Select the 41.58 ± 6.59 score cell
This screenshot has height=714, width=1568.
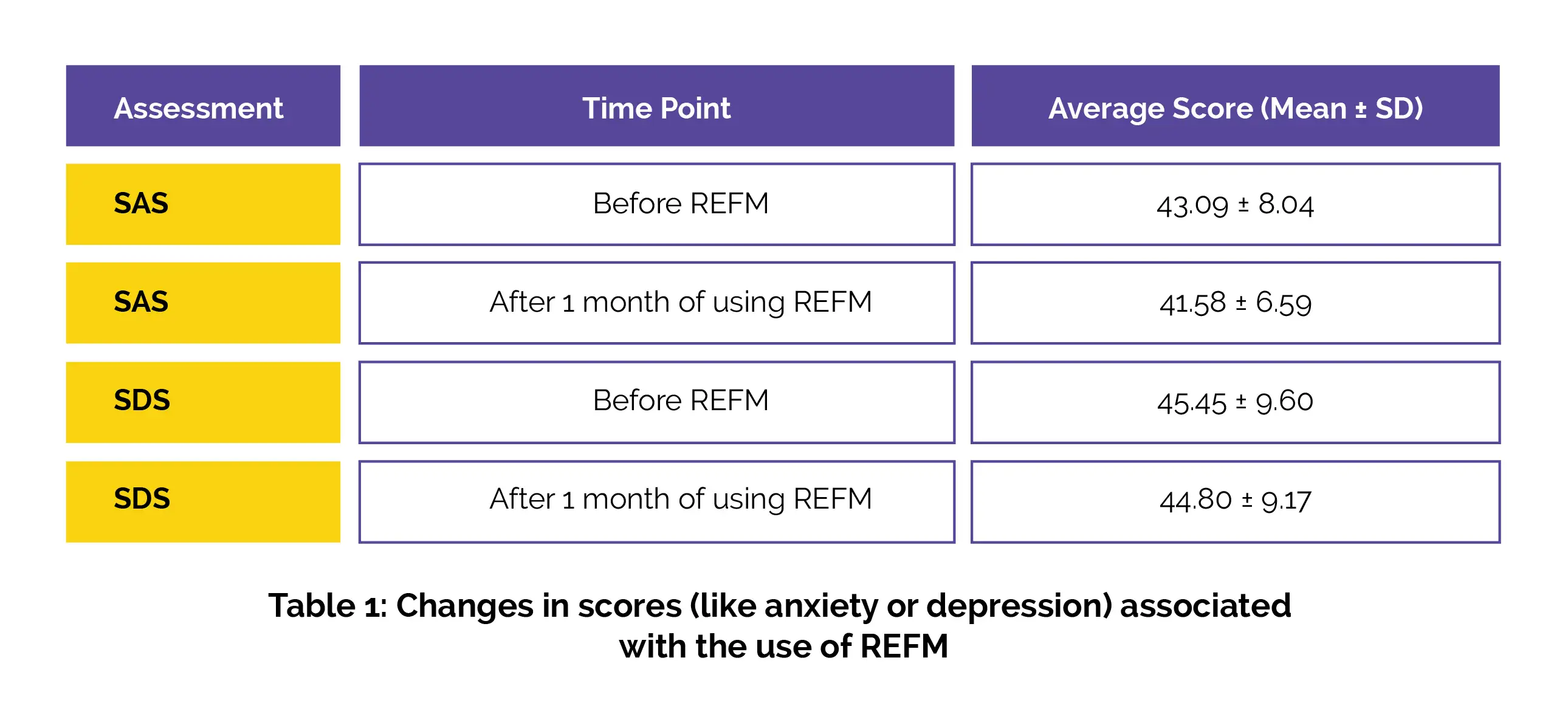tap(1235, 303)
